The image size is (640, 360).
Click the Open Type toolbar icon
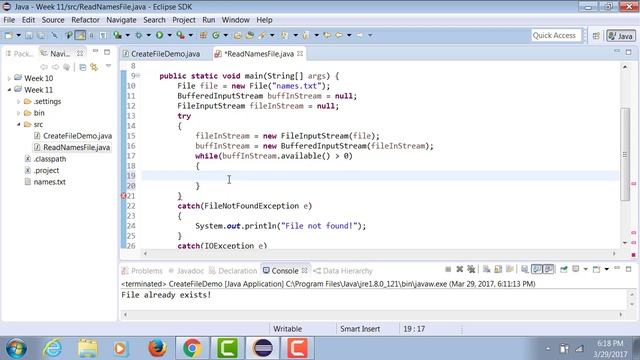point(237,36)
